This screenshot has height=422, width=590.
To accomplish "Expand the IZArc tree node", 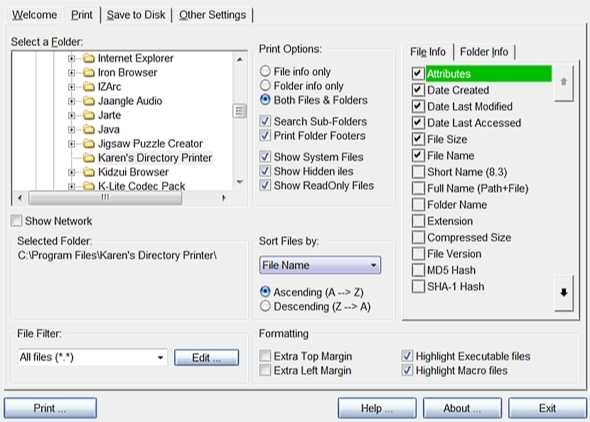I will 71,87.
